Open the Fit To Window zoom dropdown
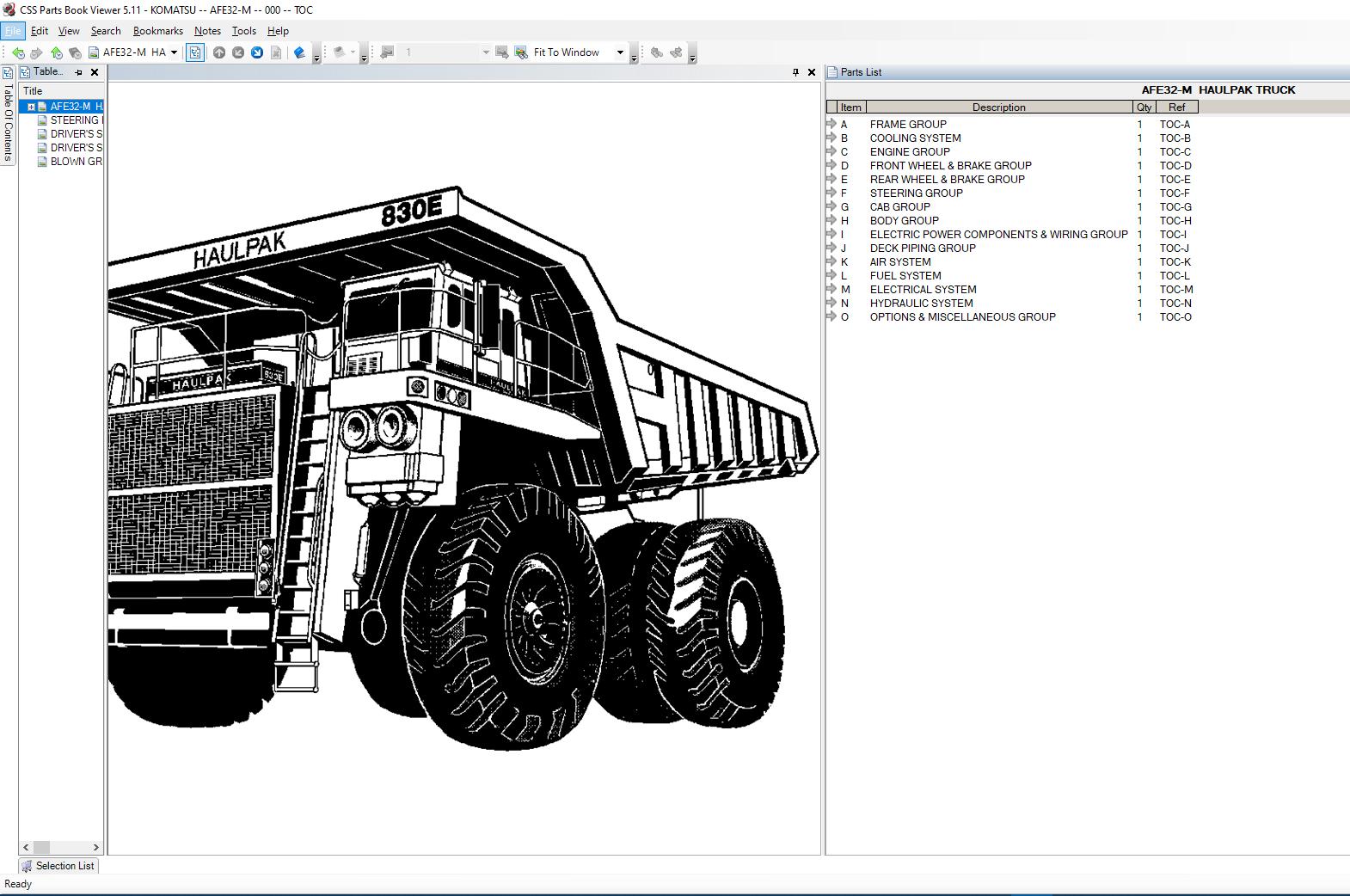 tap(620, 52)
